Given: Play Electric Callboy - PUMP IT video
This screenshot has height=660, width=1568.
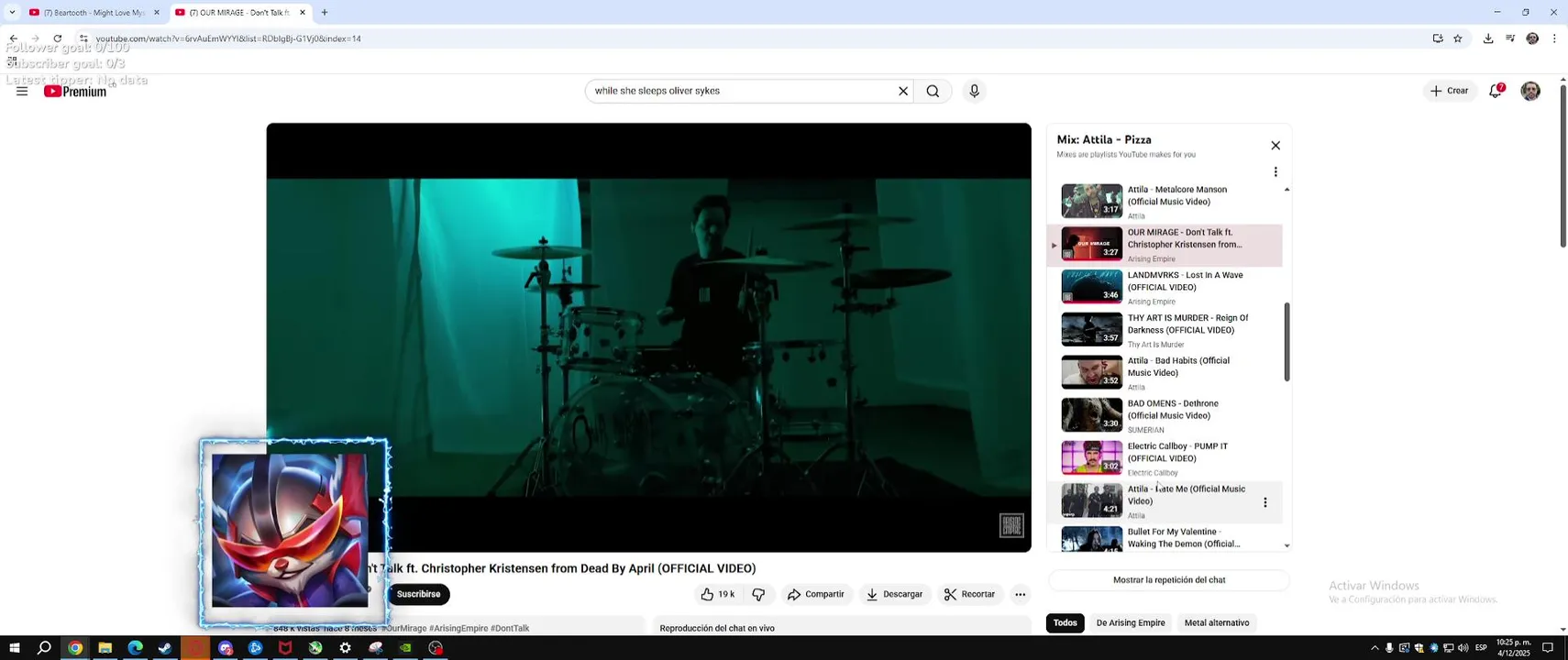Looking at the screenshot, I should click(x=1165, y=458).
